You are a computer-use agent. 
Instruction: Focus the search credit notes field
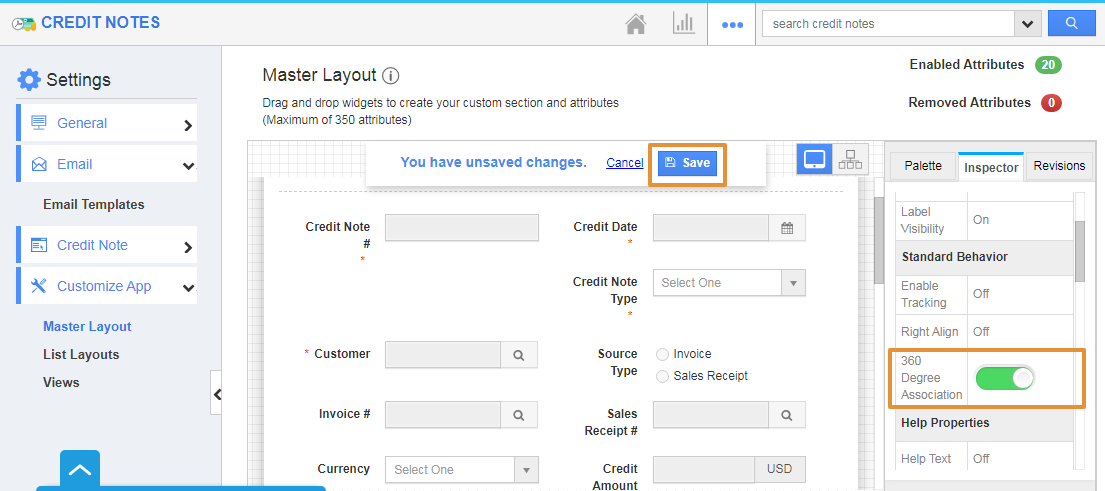tap(888, 24)
